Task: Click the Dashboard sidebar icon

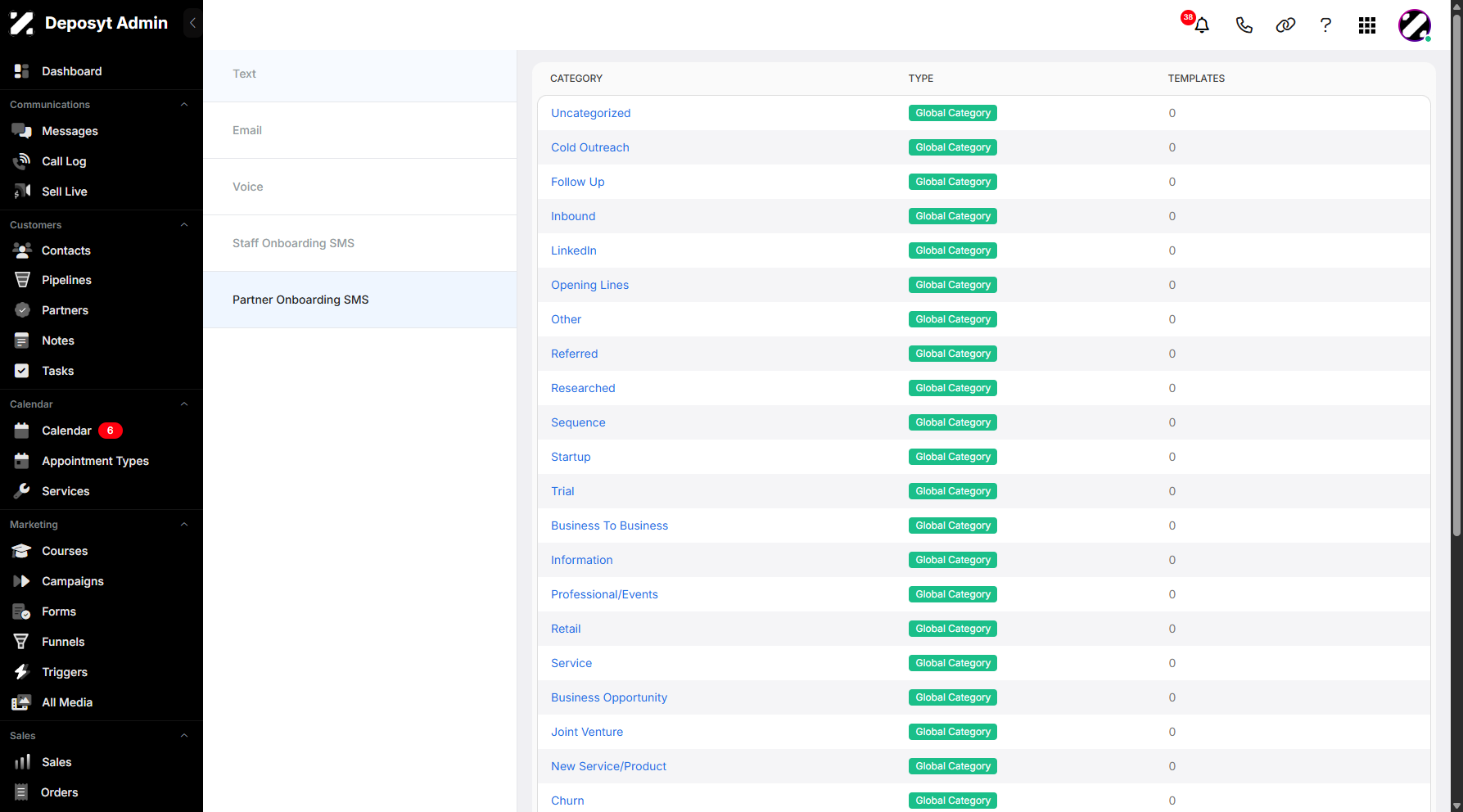Action: click(22, 71)
